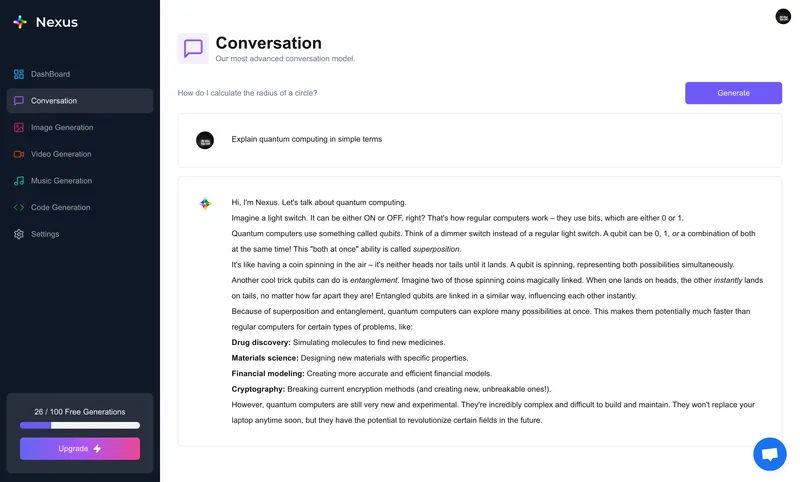Click the Nexus avatar in the response

[205, 203]
